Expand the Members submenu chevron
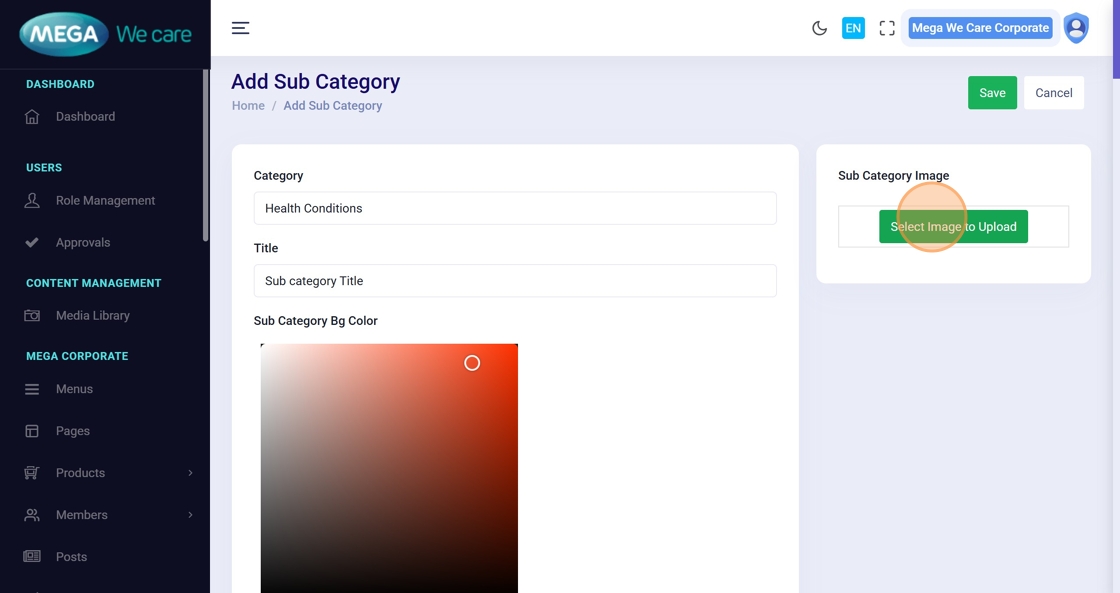The height and width of the screenshot is (593, 1120). [190, 515]
